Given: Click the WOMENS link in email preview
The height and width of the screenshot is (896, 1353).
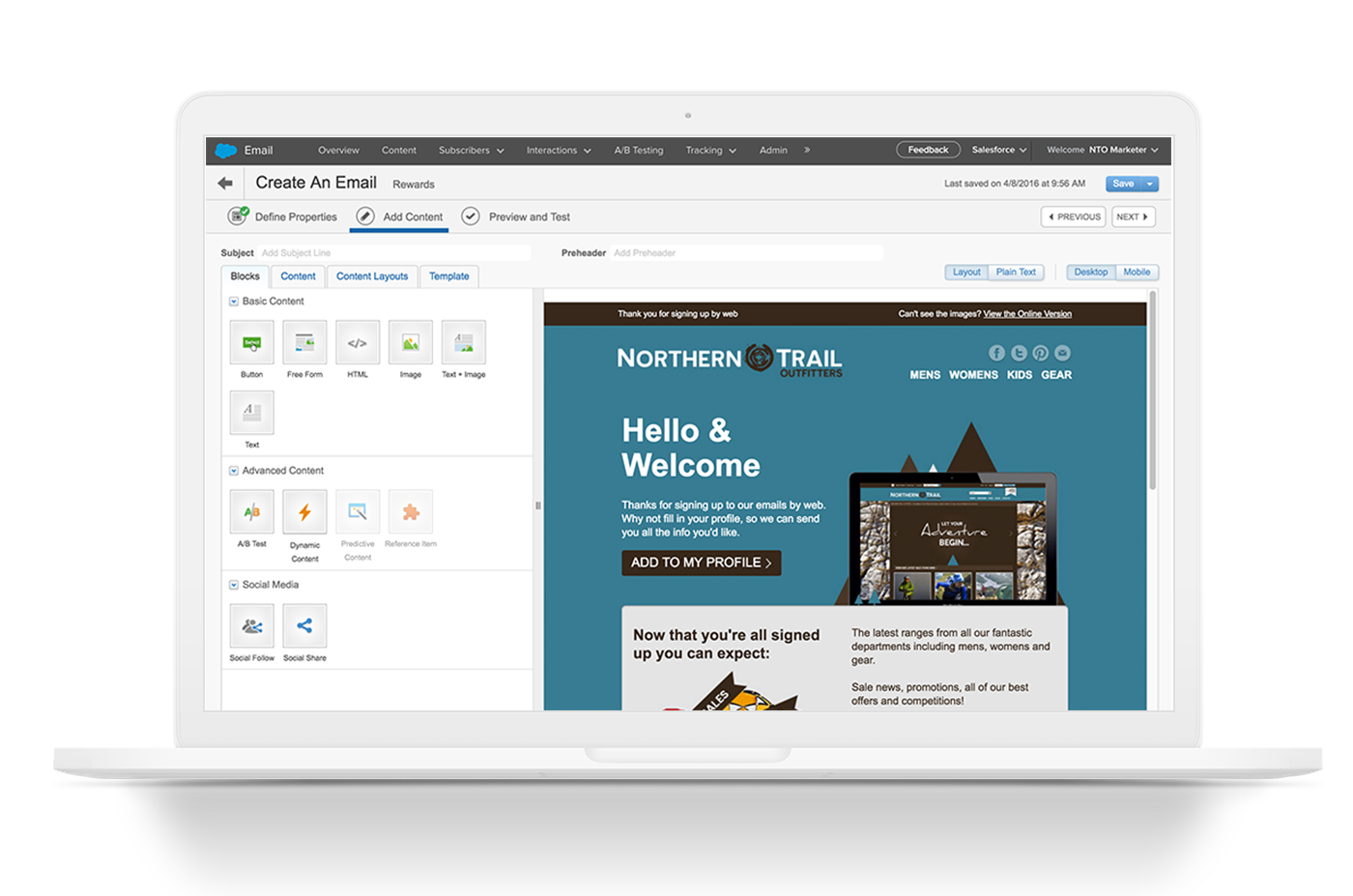Looking at the screenshot, I should tap(973, 375).
